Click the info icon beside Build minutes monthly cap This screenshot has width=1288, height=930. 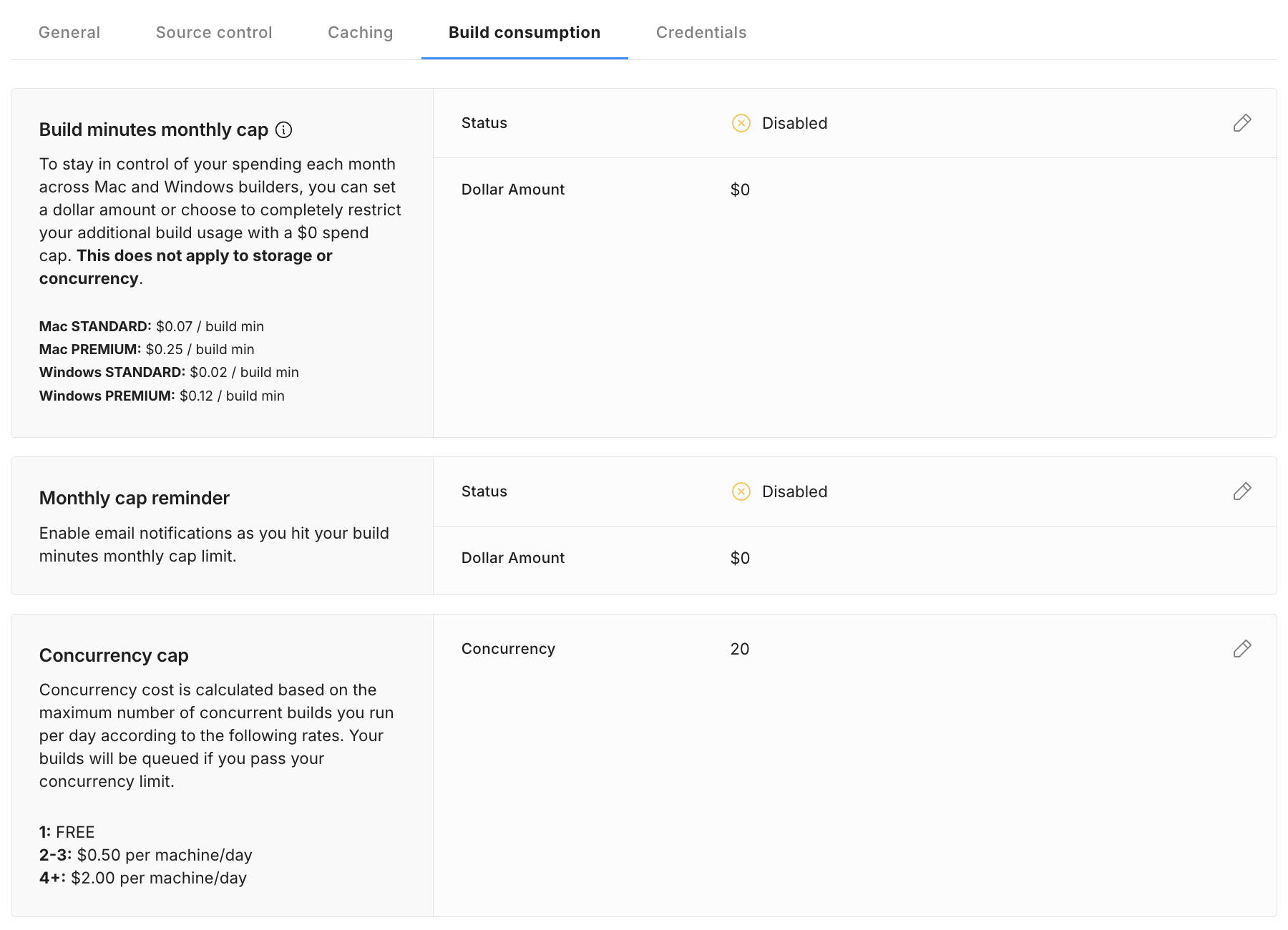284,129
